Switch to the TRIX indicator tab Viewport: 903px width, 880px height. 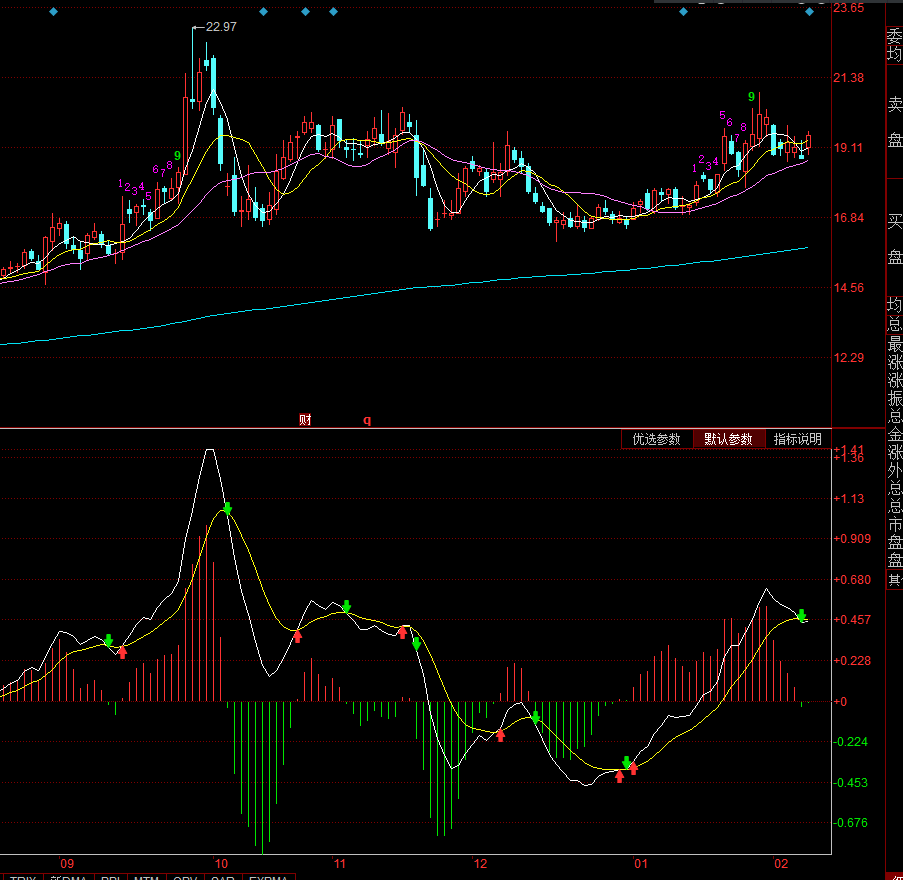click(x=23, y=877)
